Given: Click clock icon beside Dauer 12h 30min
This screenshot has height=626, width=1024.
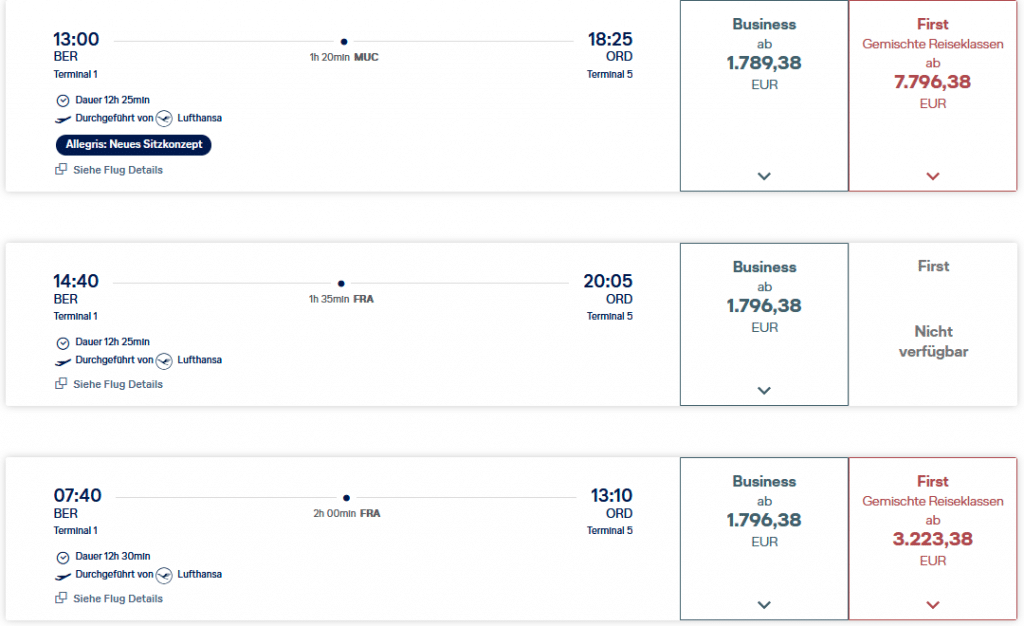Looking at the screenshot, I should 63,557.
